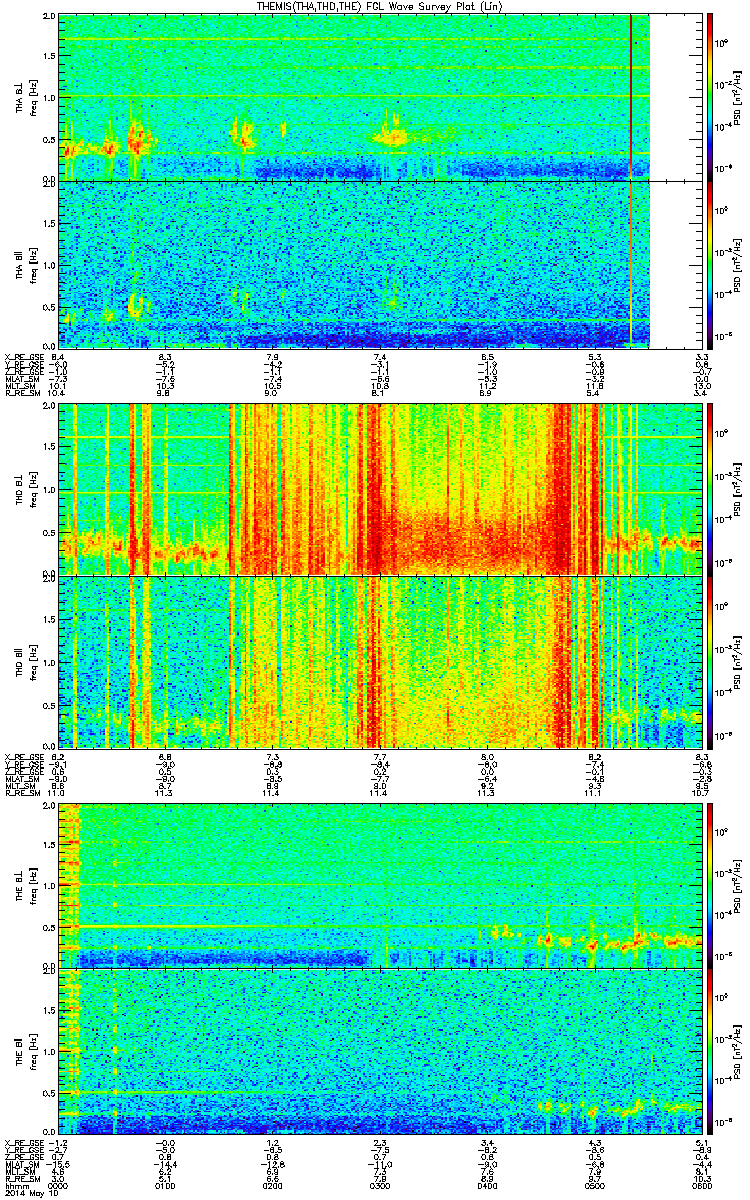
Task: Click the color bar beside the THA Bll panel
Action: pyautogui.click(x=709, y=264)
